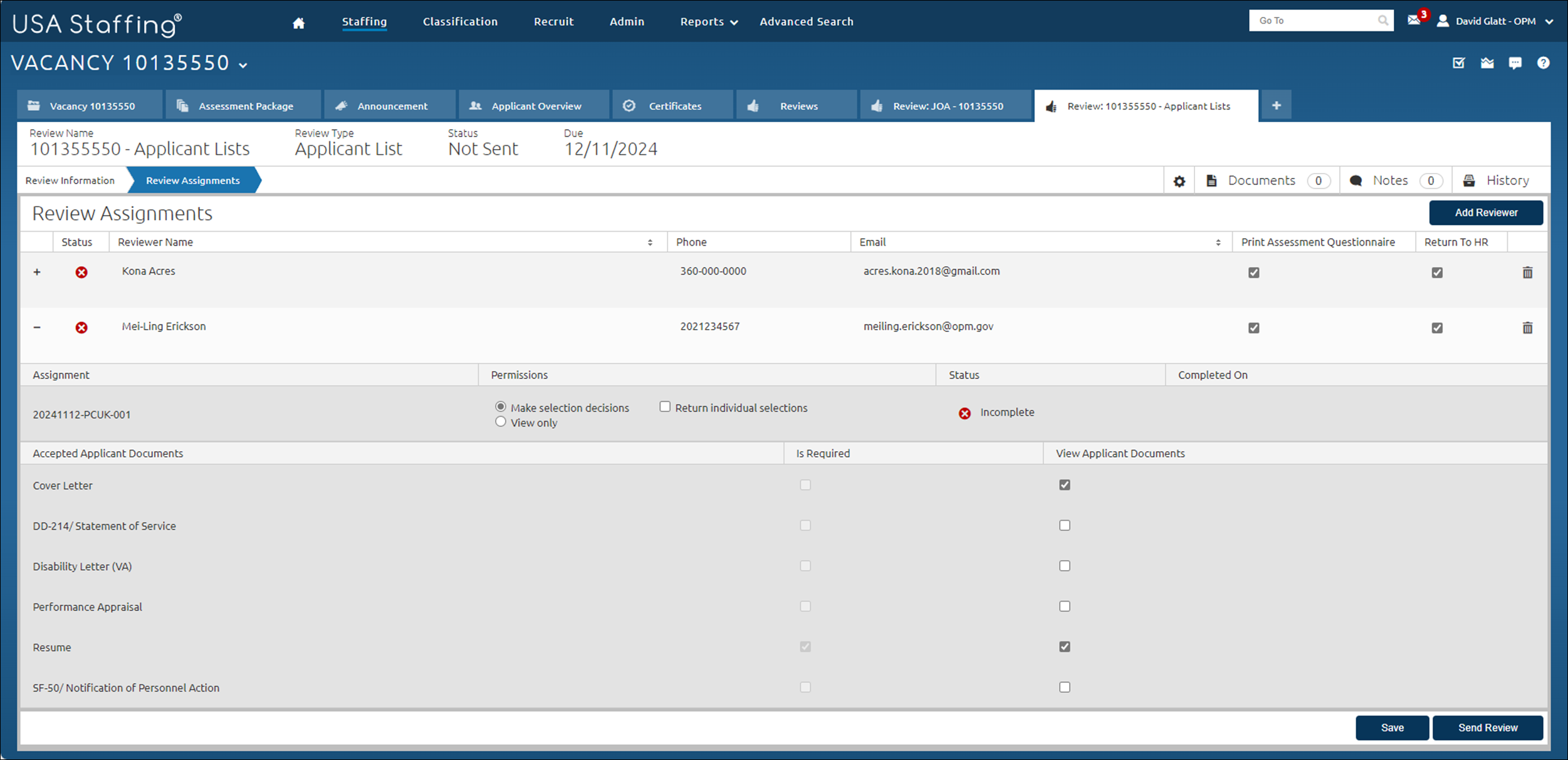The height and width of the screenshot is (760, 1568).
Task: Switch to Certificates tab
Action: click(672, 105)
